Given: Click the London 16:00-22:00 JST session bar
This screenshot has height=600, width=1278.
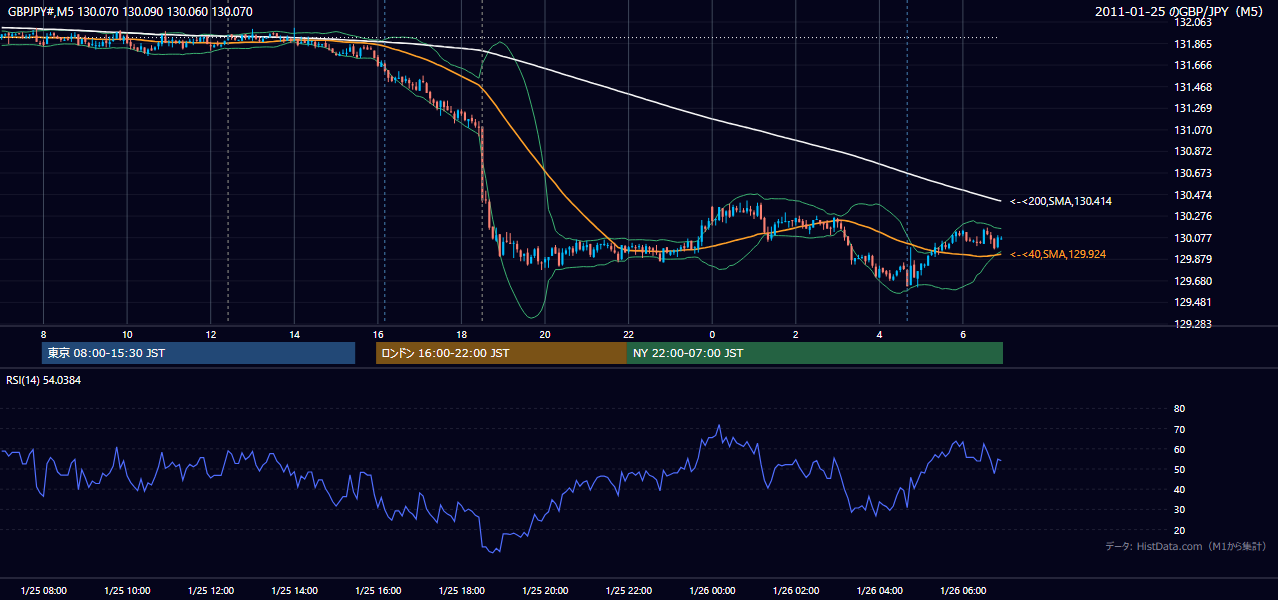Looking at the screenshot, I should point(501,353).
